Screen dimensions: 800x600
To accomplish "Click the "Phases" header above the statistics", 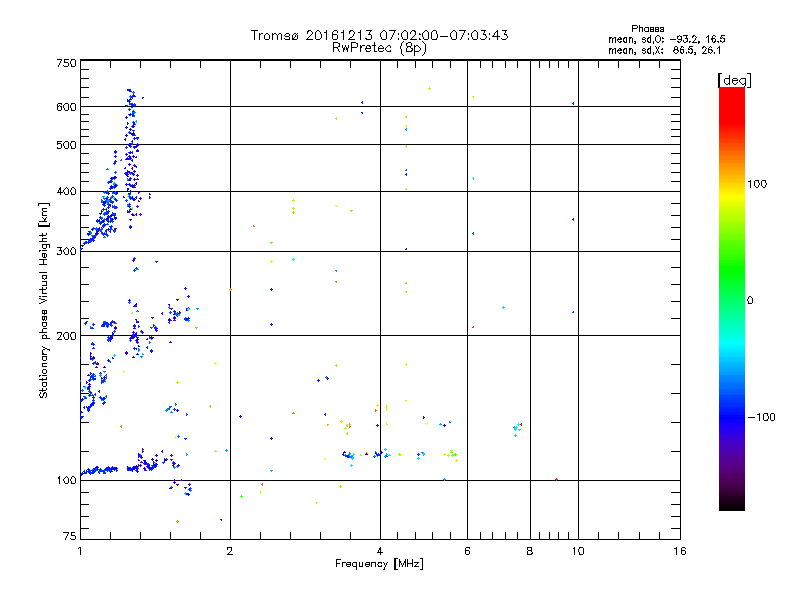I will pyautogui.click(x=648, y=29).
